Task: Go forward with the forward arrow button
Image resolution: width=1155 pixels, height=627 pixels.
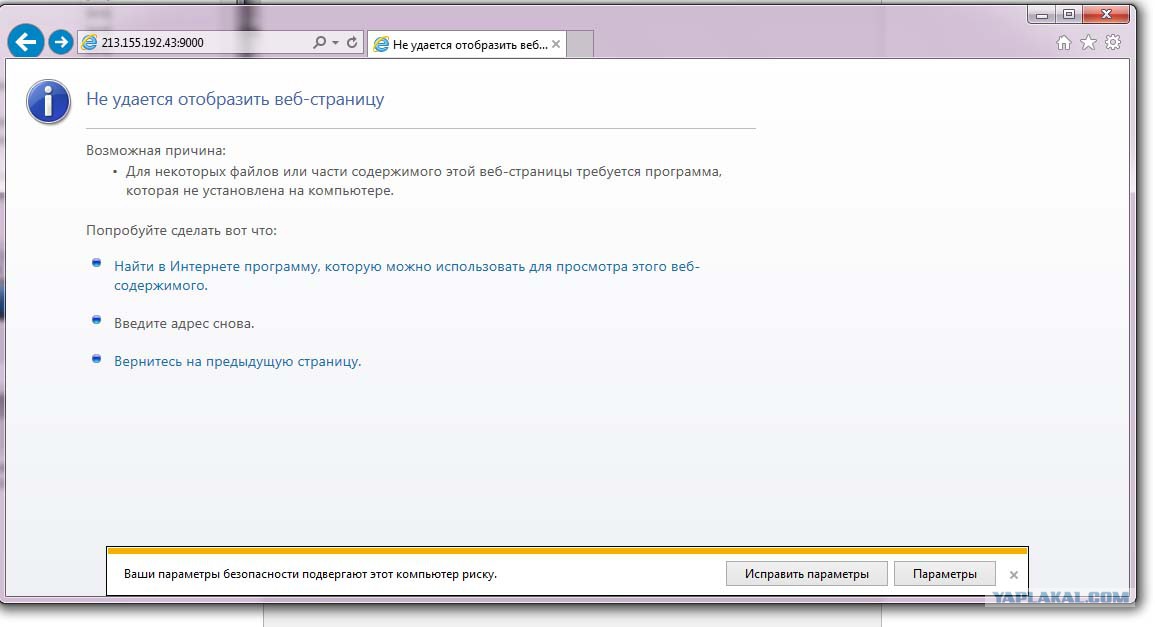Action: pyautogui.click(x=61, y=42)
